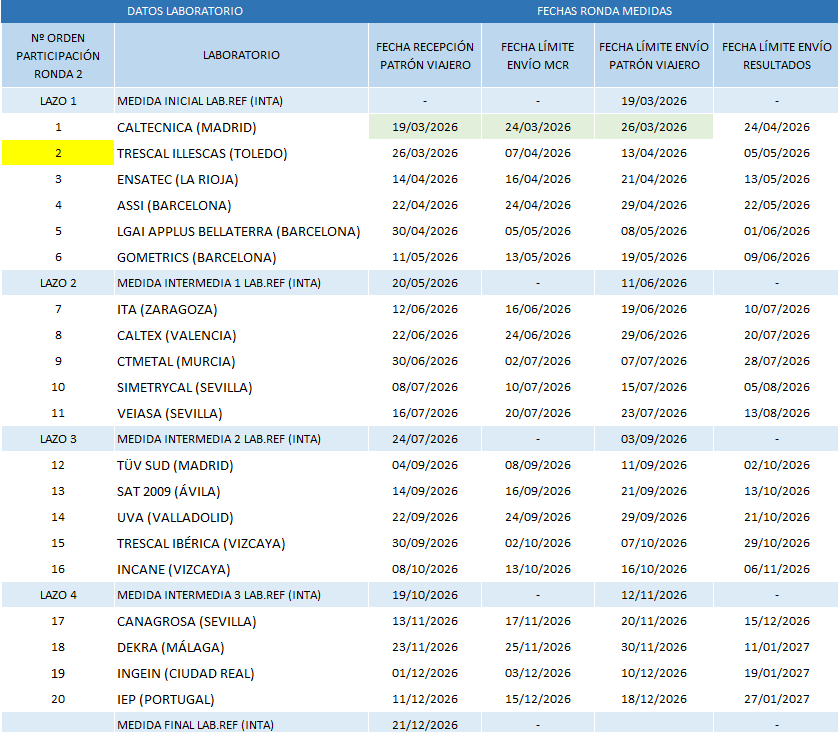Viewport: 838px width, 732px height.
Task: Click the IEP (PORTUGAL) results deadline 27/01/2027
Action: point(776,699)
